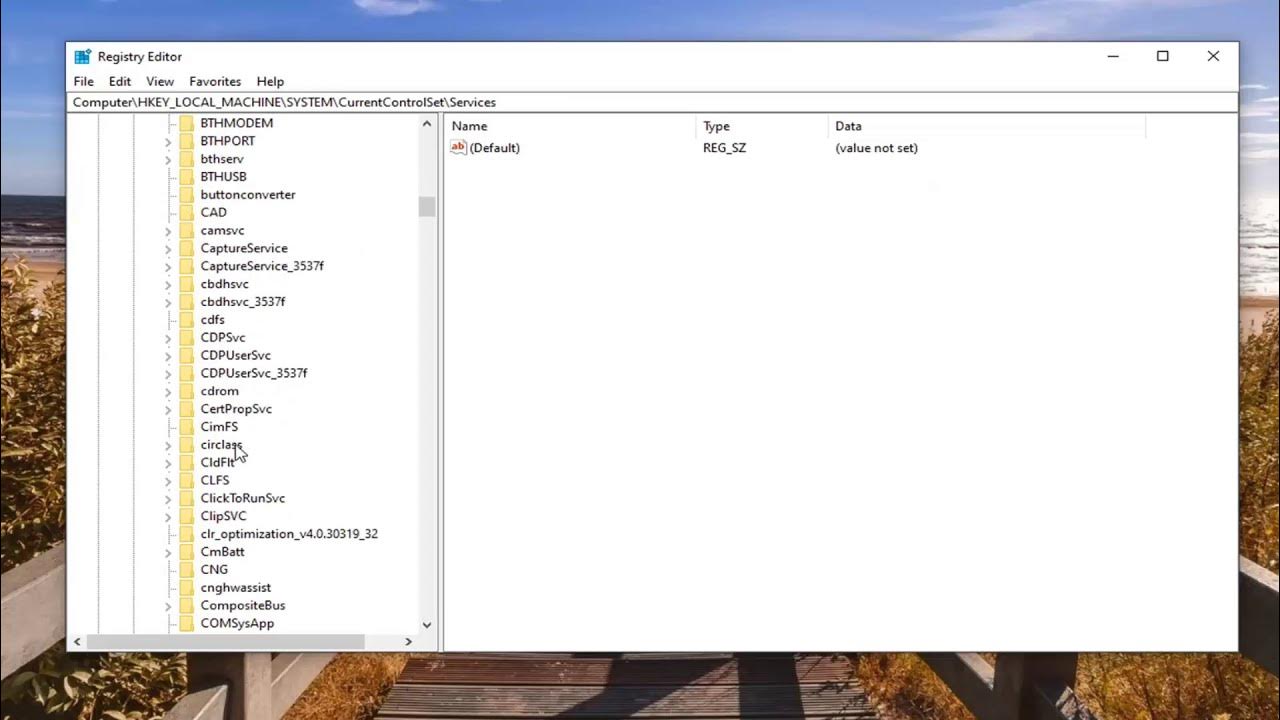Expand the cdrom key
Viewport: 1280px width, 720px height.
pos(168,391)
